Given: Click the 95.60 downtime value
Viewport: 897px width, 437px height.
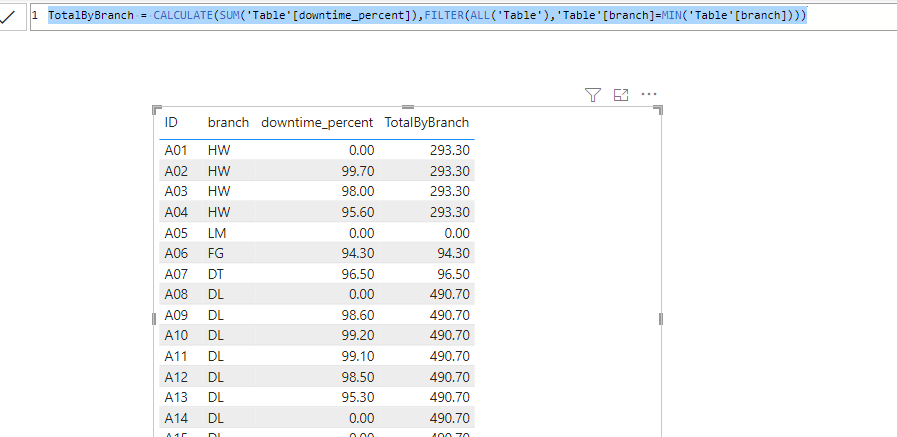Looking at the screenshot, I should click(358, 212).
